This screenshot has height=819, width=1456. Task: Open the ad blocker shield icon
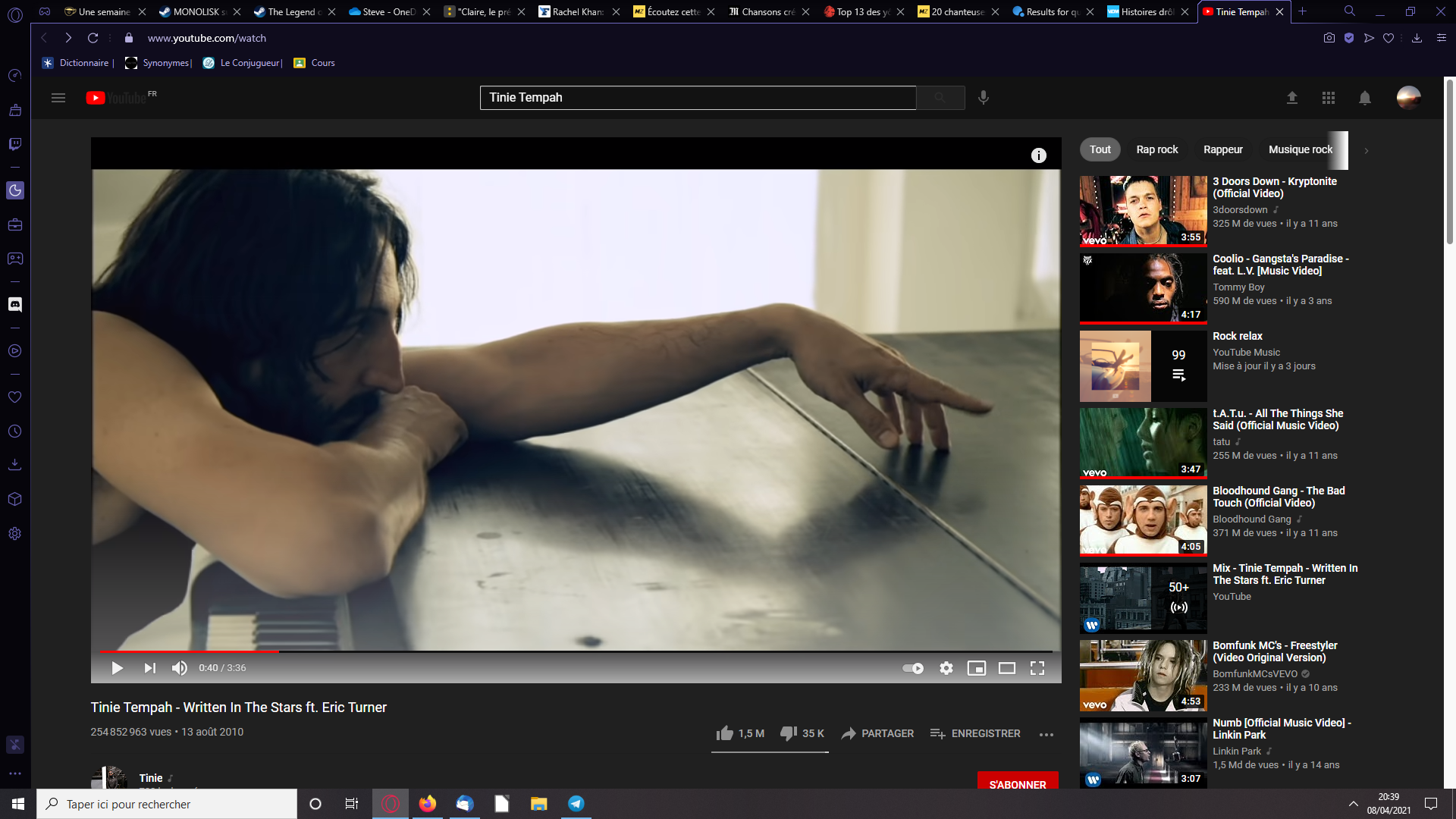(x=1349, y=38)
